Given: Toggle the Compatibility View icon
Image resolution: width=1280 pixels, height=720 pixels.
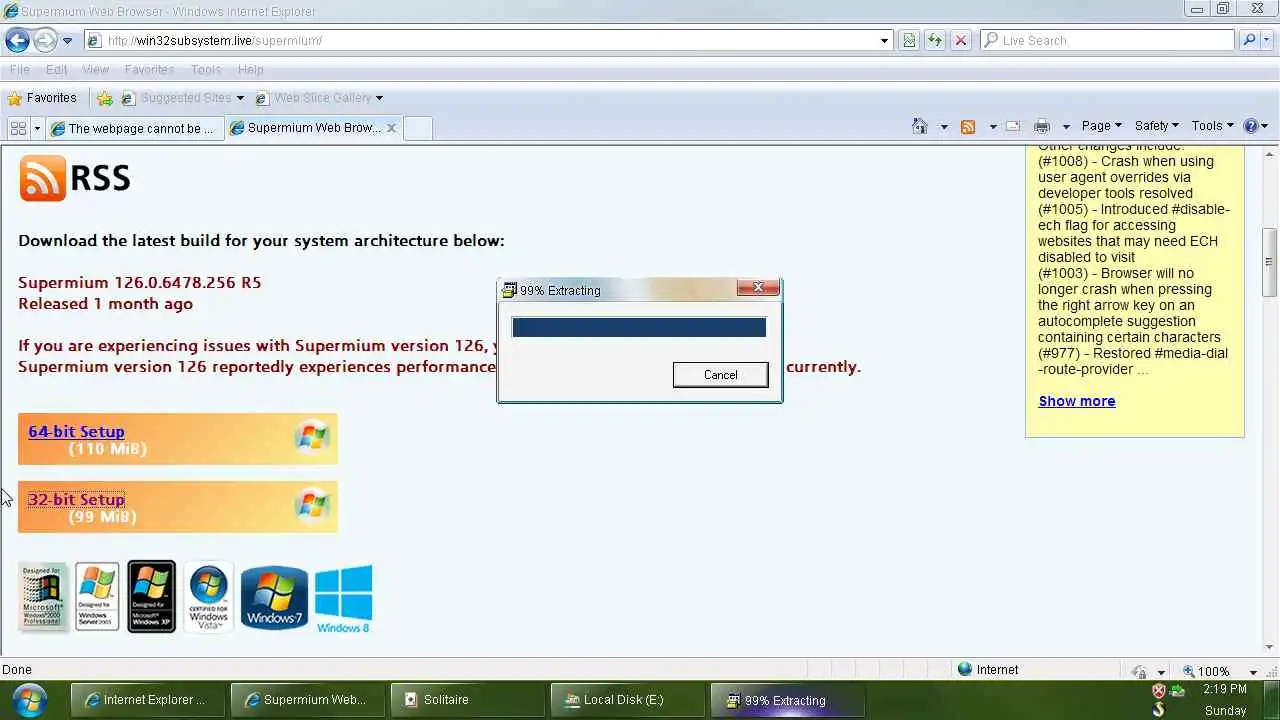Looking at the screenshot, I should [x=909, y=41].
